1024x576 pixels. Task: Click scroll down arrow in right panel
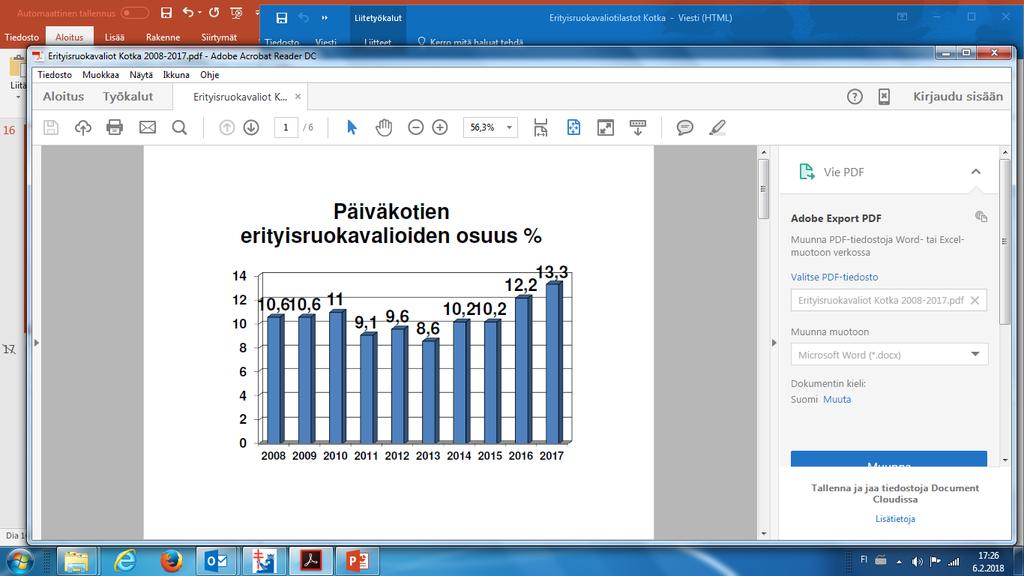pos(1005,460)
